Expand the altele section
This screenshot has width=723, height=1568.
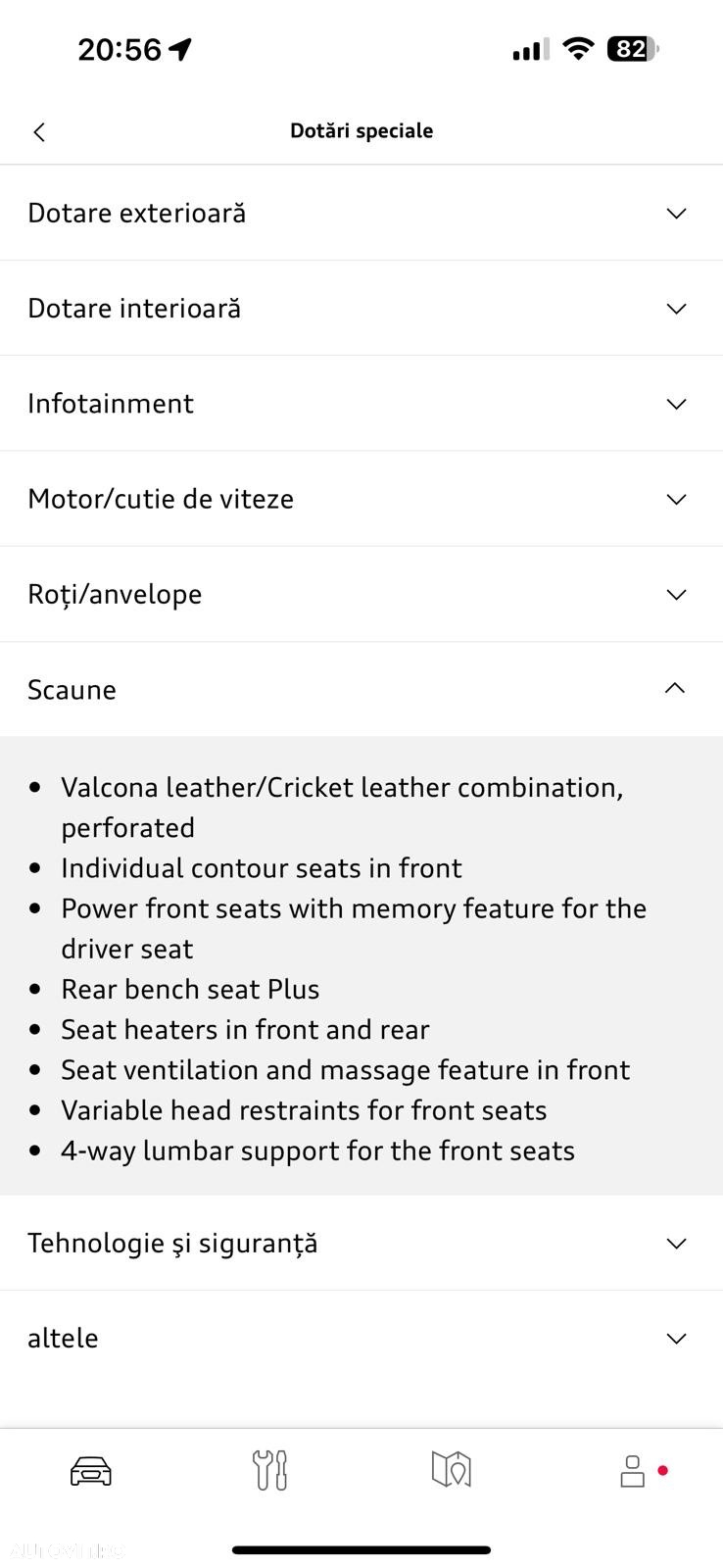pyautogui.click(x=361, y=1338)
